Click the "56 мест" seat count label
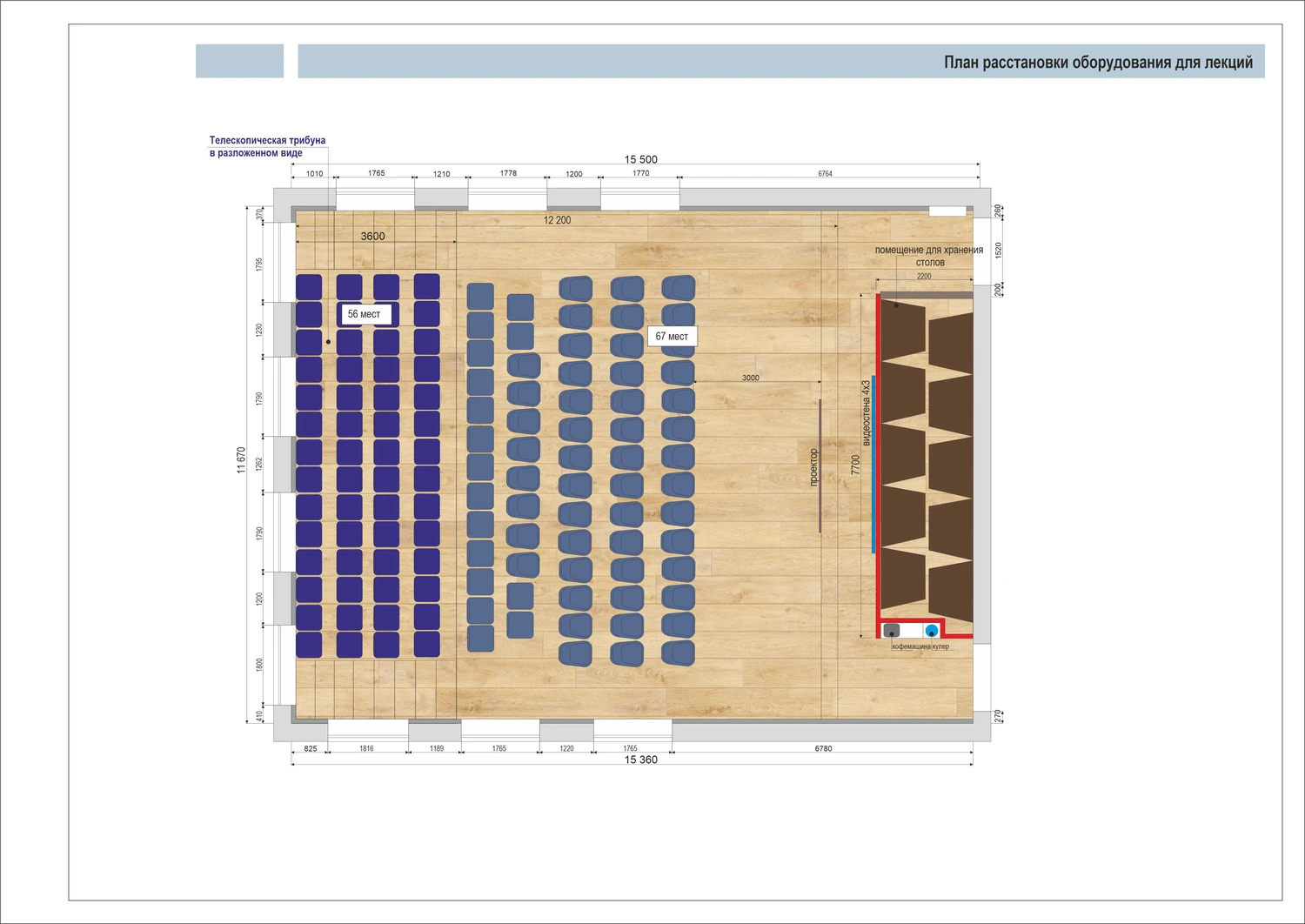This screenshot has height=924, width=1305. [x=365, y=314]
